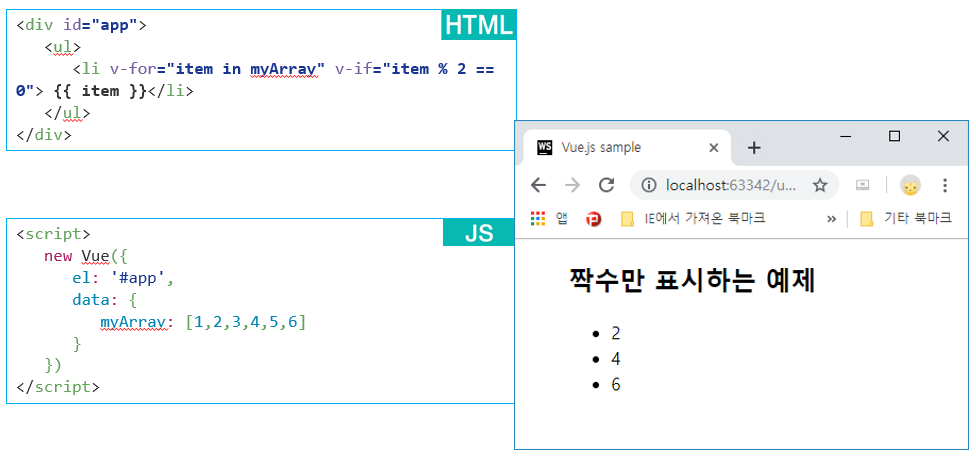The image size is (976, 457).
Task: Click the new Vue({ code line
Action: (85, 256)
